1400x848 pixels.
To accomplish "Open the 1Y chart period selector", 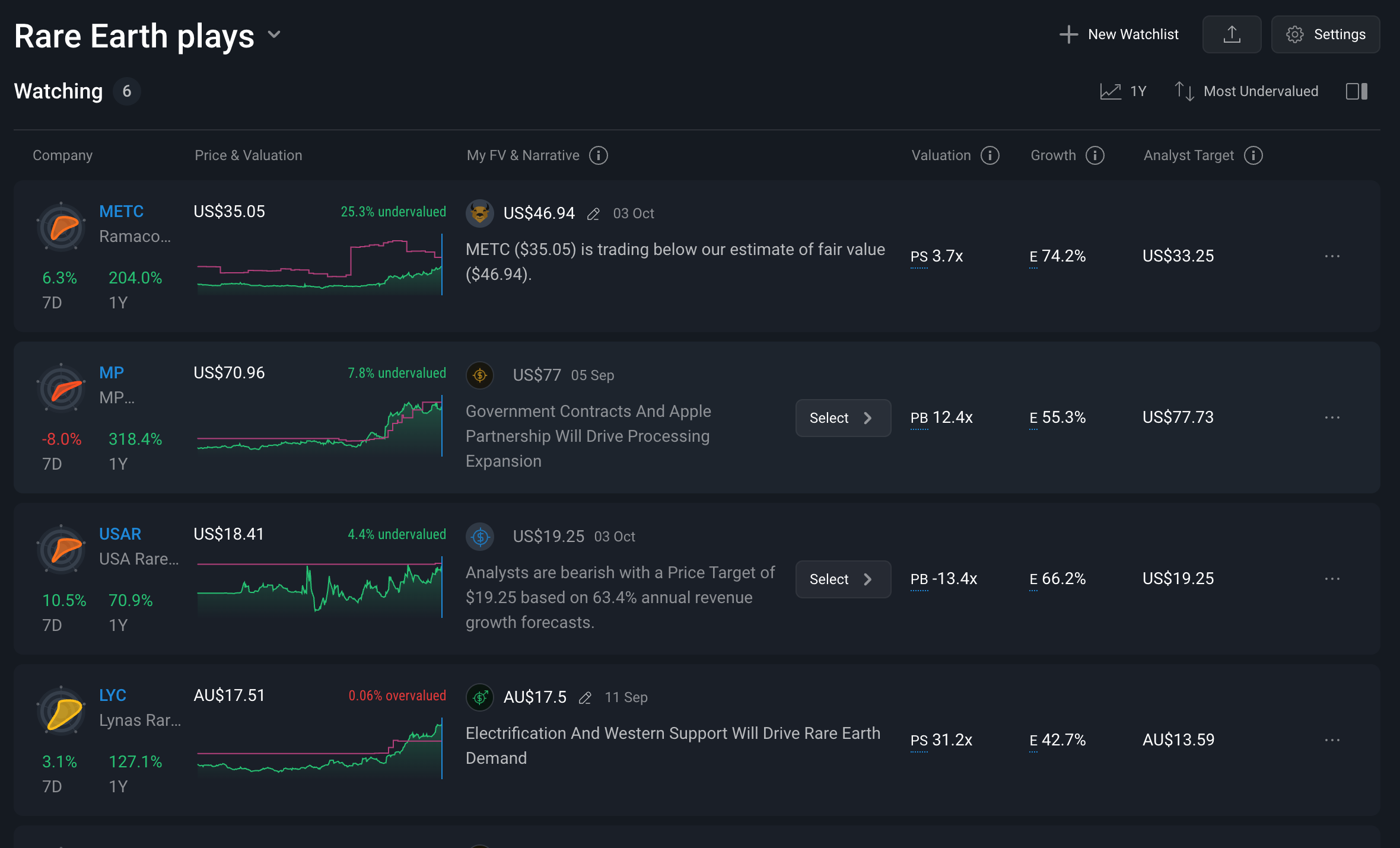I will [1124, 91].
